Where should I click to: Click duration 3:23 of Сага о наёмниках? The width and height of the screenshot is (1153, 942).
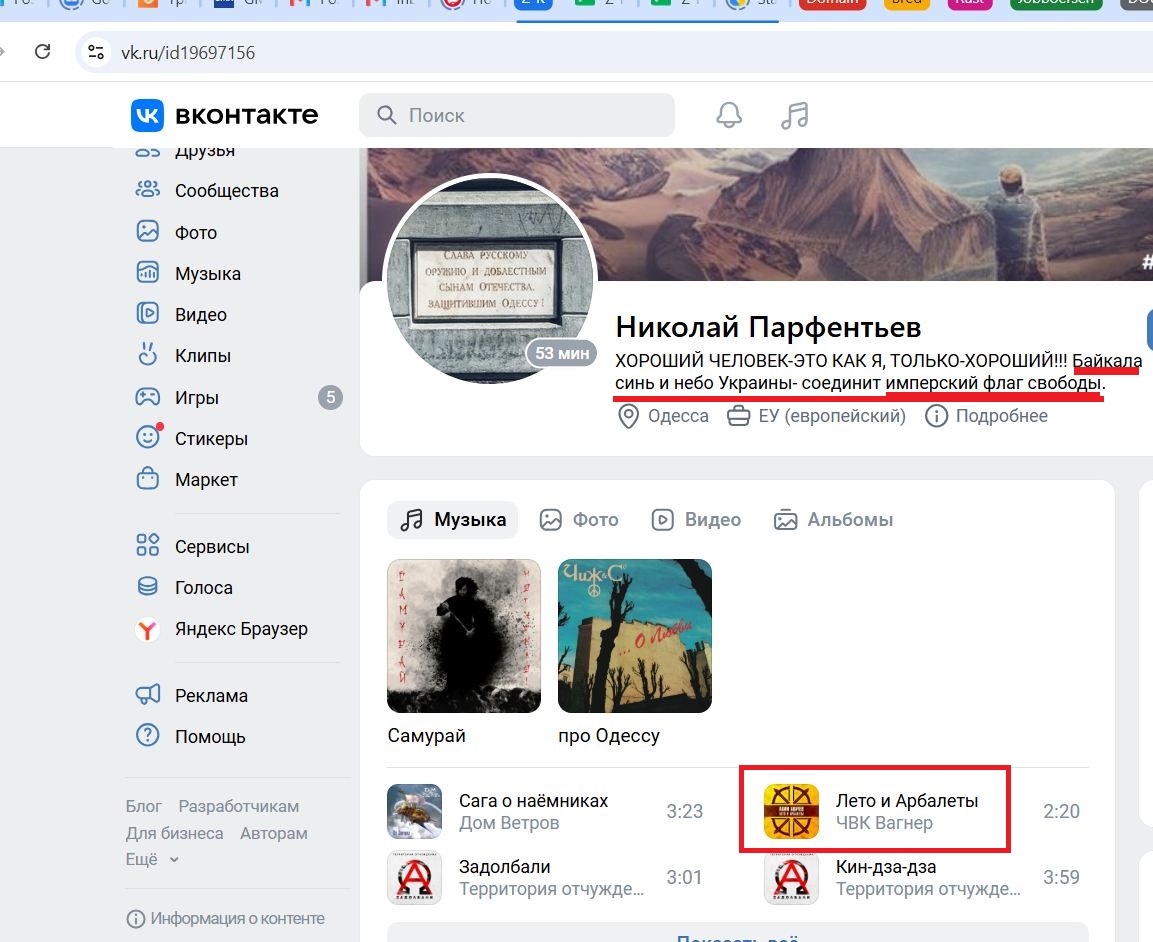685,811
